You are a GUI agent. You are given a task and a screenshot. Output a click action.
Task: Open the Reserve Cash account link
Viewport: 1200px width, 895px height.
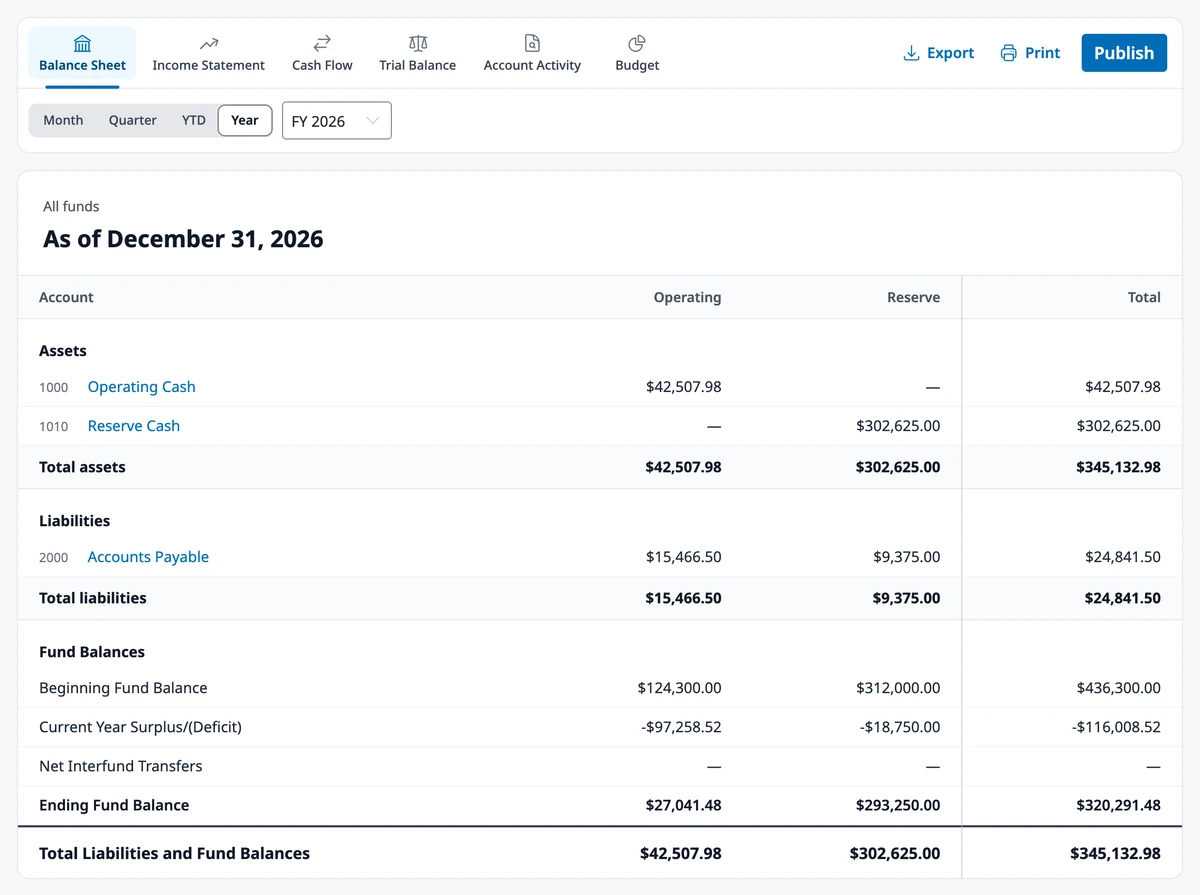point(134,426)
